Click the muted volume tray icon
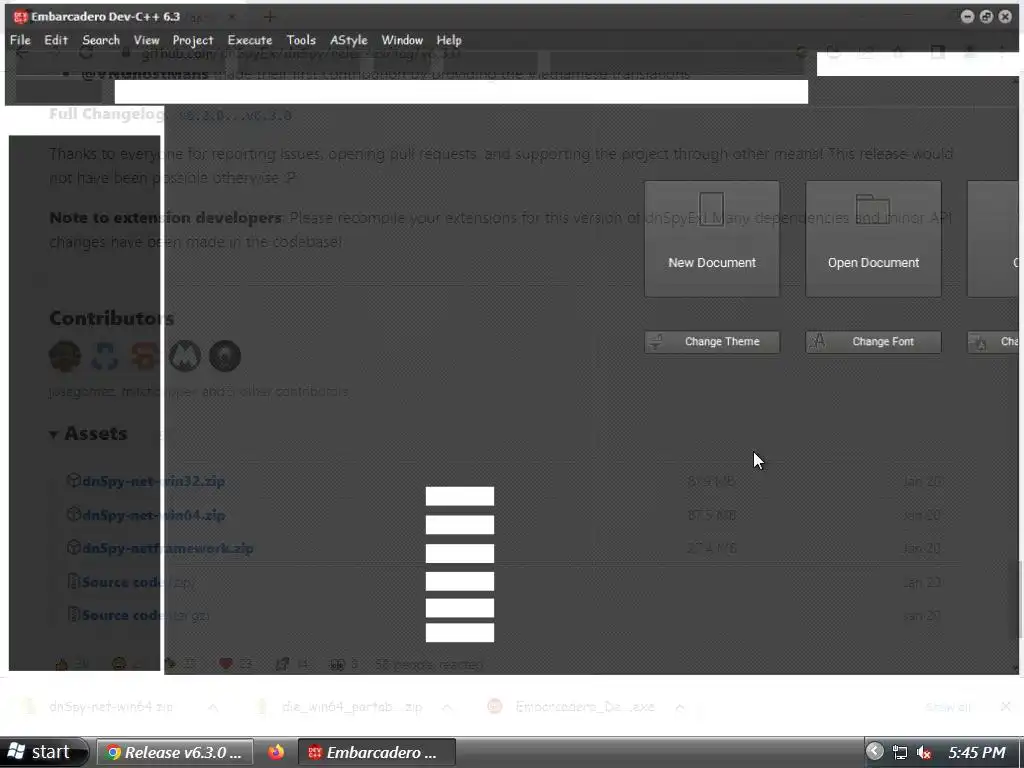The height and width of the screenshot is (768, 1024). pos(924,752)
